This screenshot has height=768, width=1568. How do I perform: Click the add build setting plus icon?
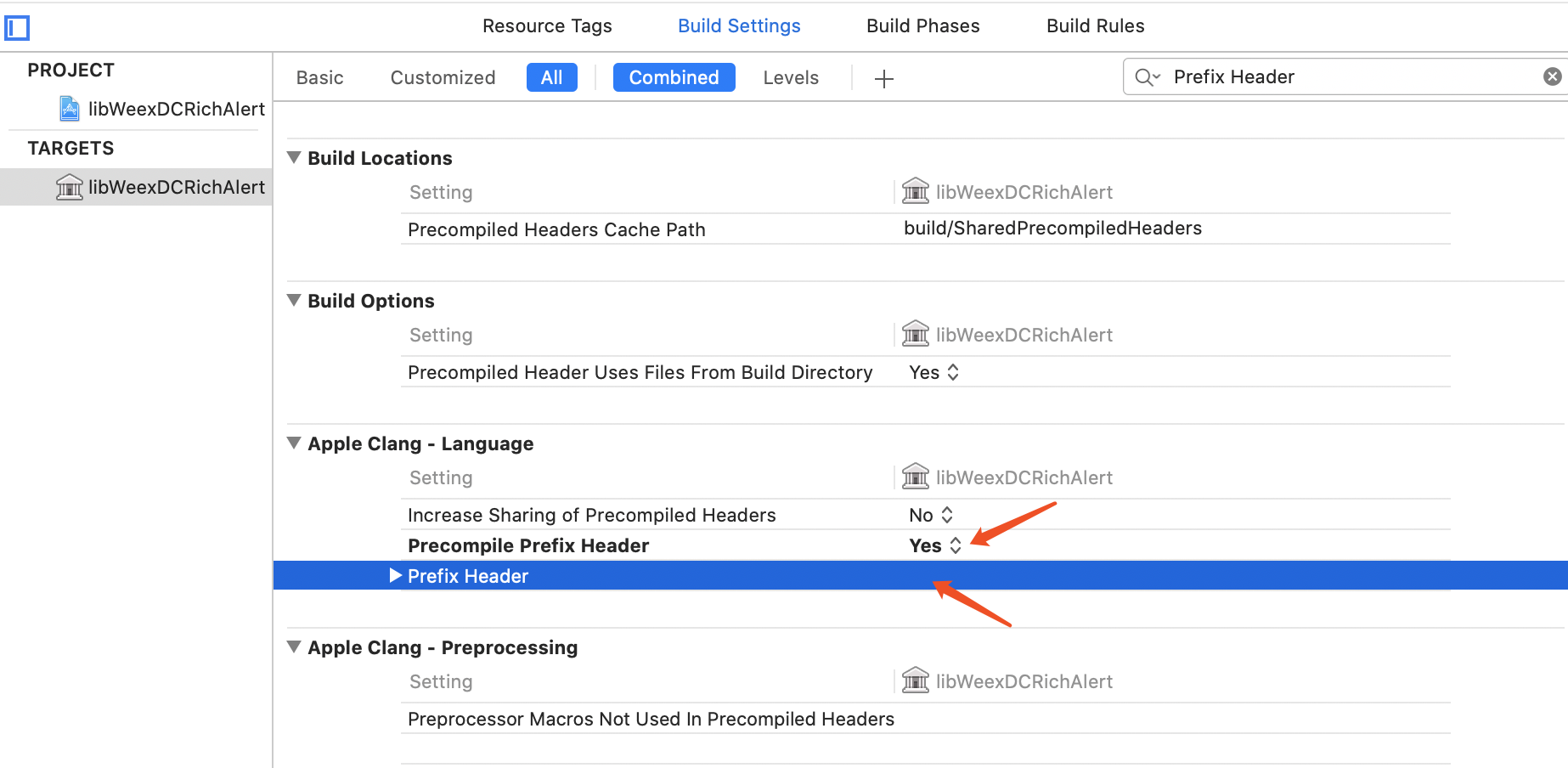click(x=884, y=79)
